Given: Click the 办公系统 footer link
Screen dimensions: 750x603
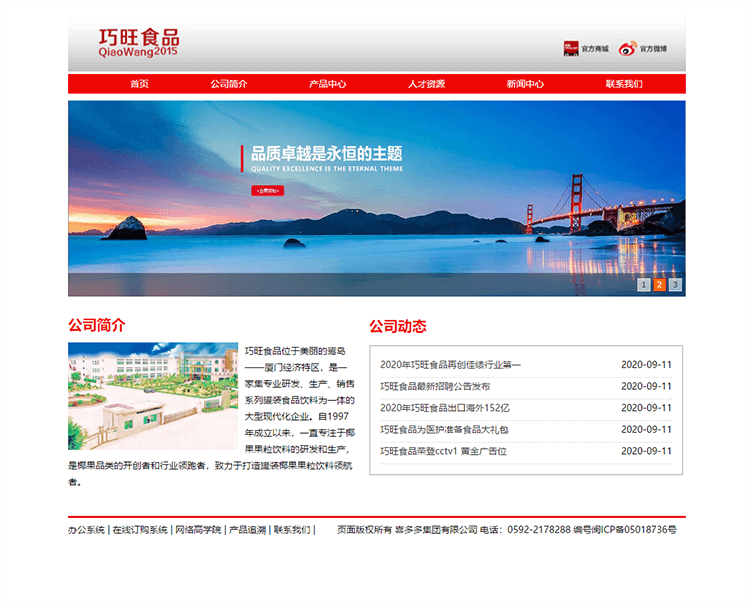Looking at the screenshot, I should (86, 530).
